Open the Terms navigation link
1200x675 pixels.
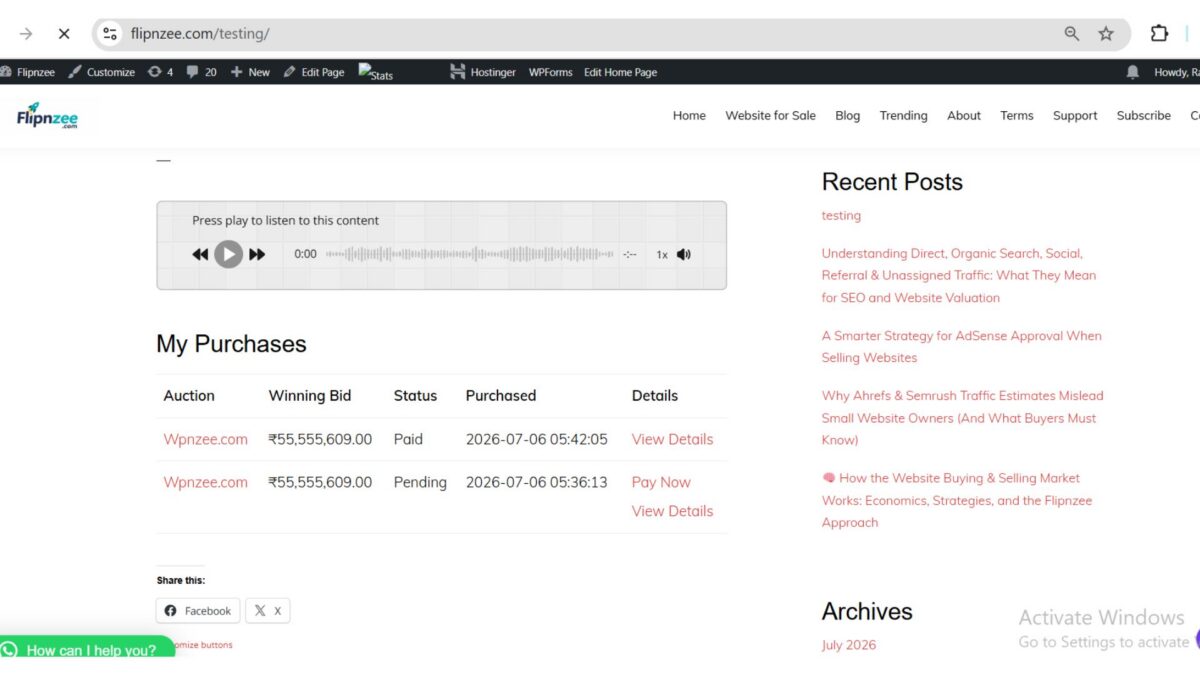coord(1016,116)
